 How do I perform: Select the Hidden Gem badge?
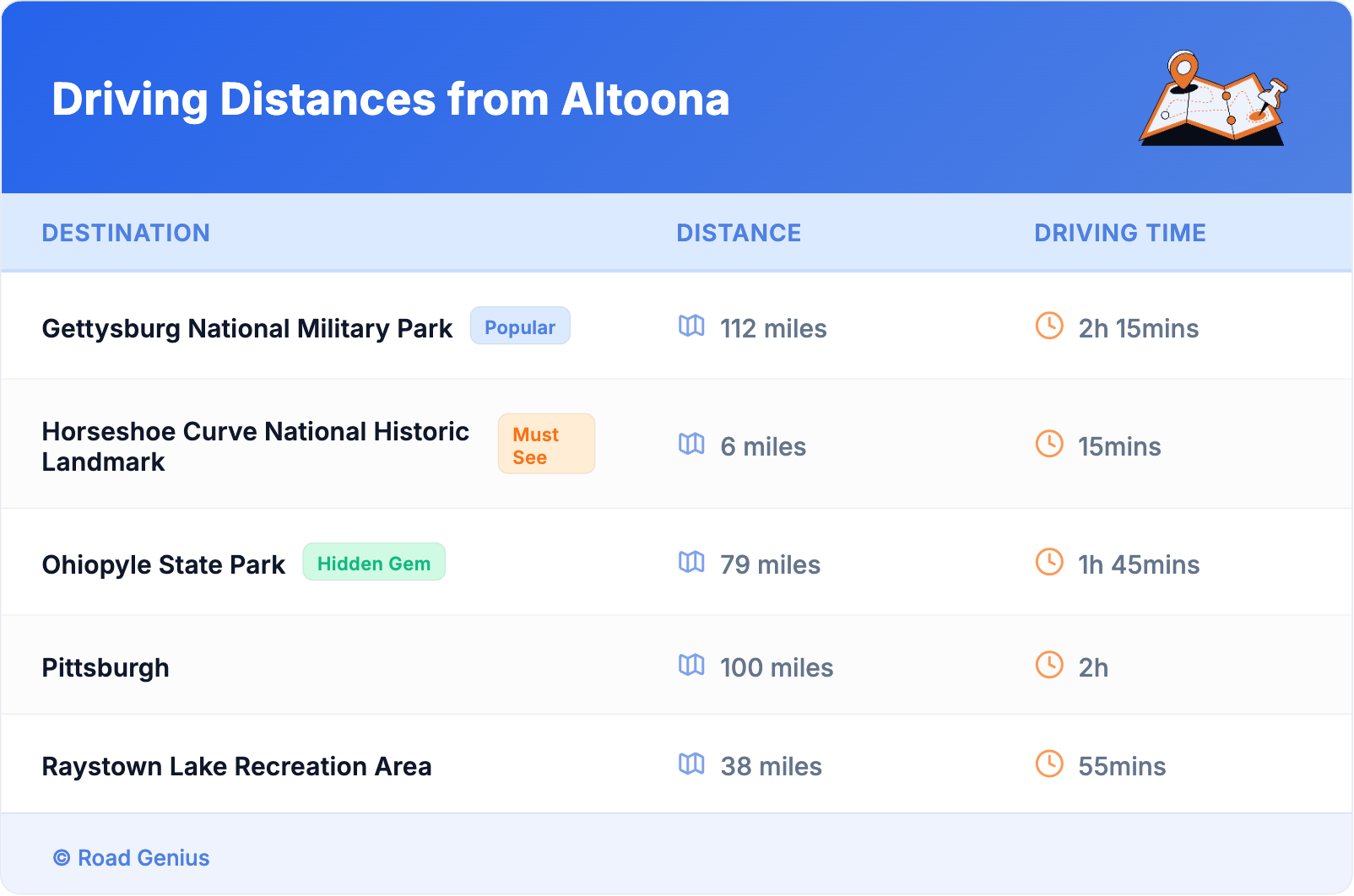pyautogui.click(x=374, y=563)
